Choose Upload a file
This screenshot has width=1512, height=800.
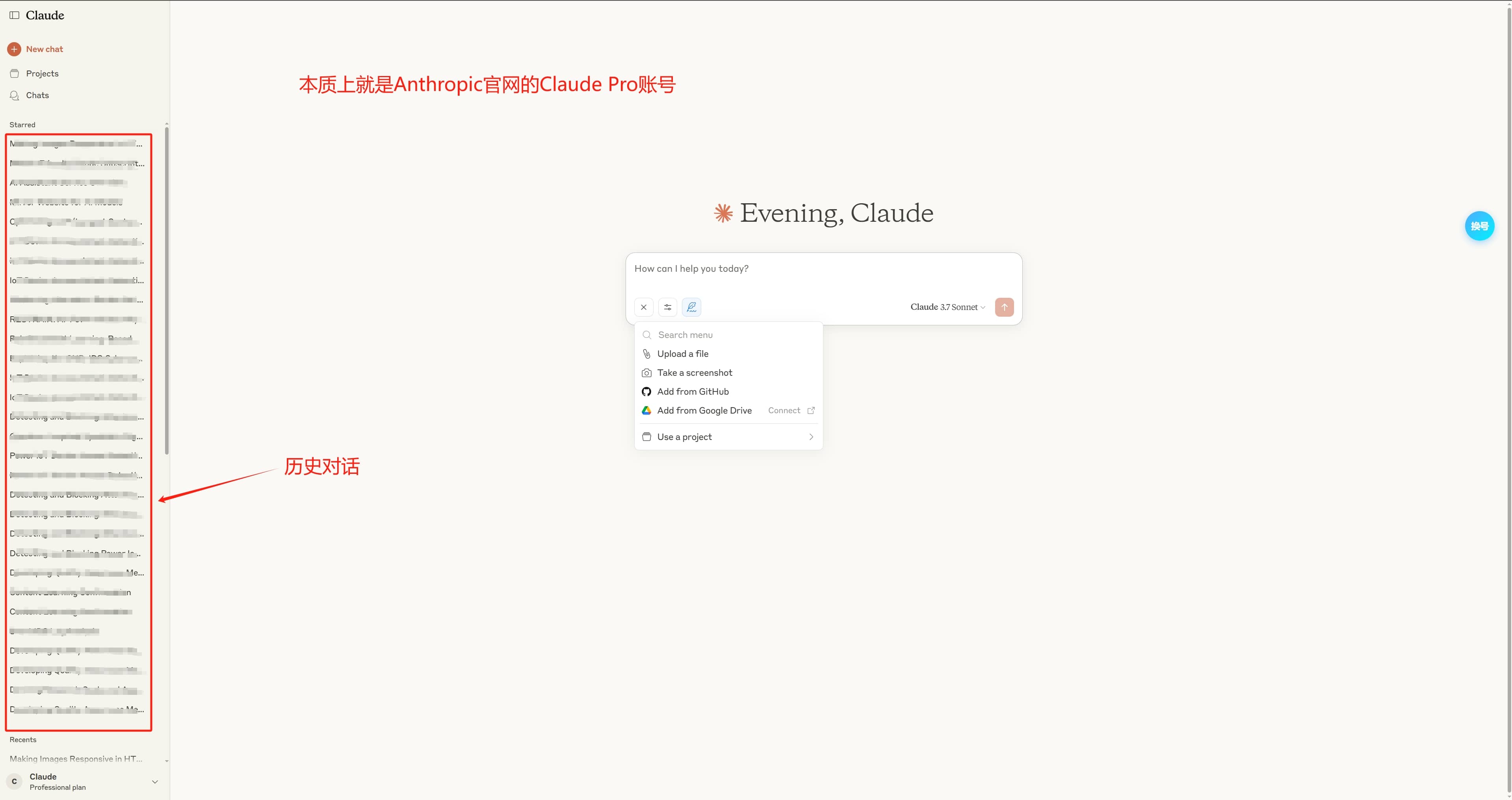point(683,354)
